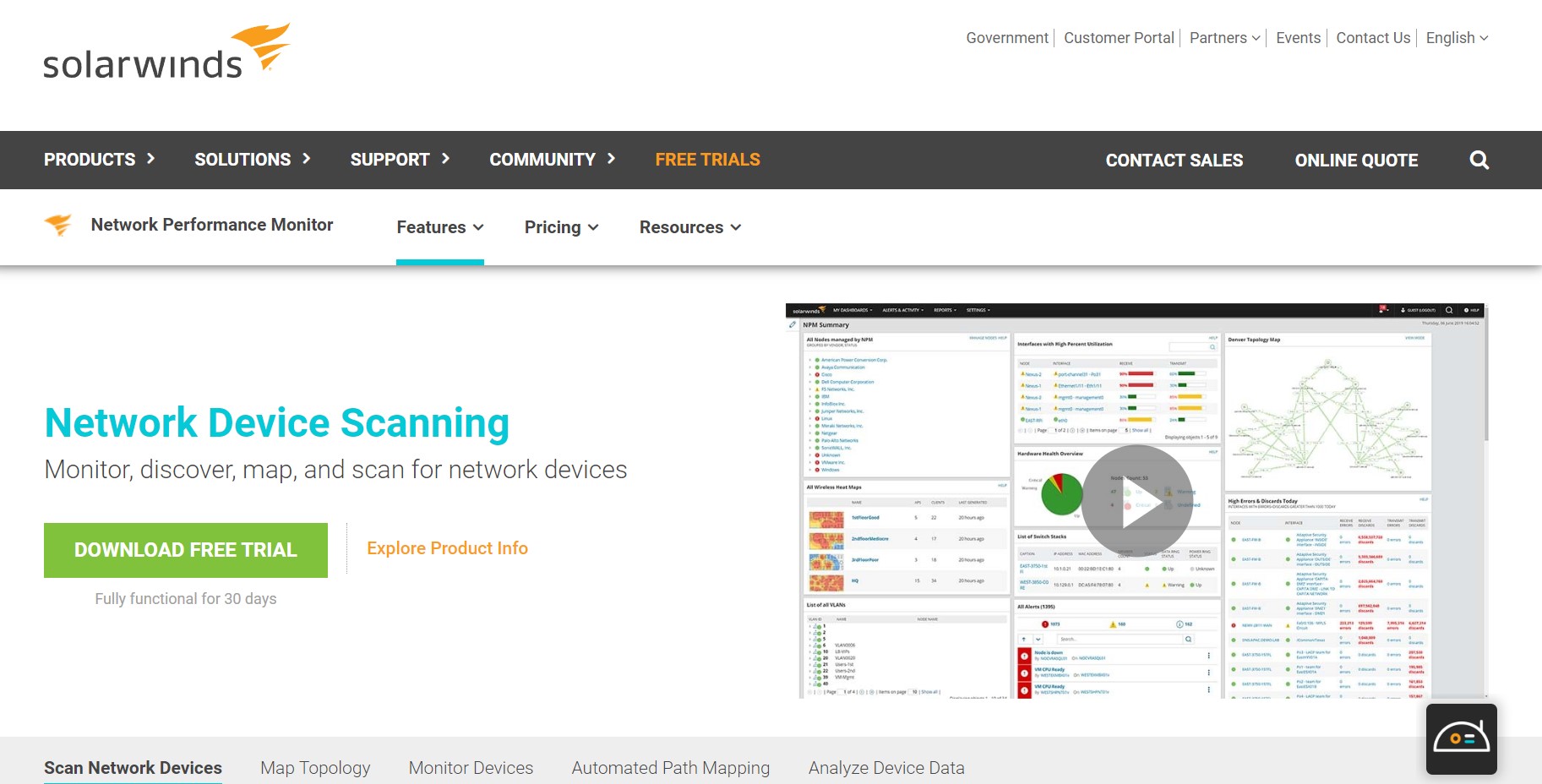Screen dimensions: 1542x784
Task: Select the Scan Network Devices tab
Action: pos(133,768)
